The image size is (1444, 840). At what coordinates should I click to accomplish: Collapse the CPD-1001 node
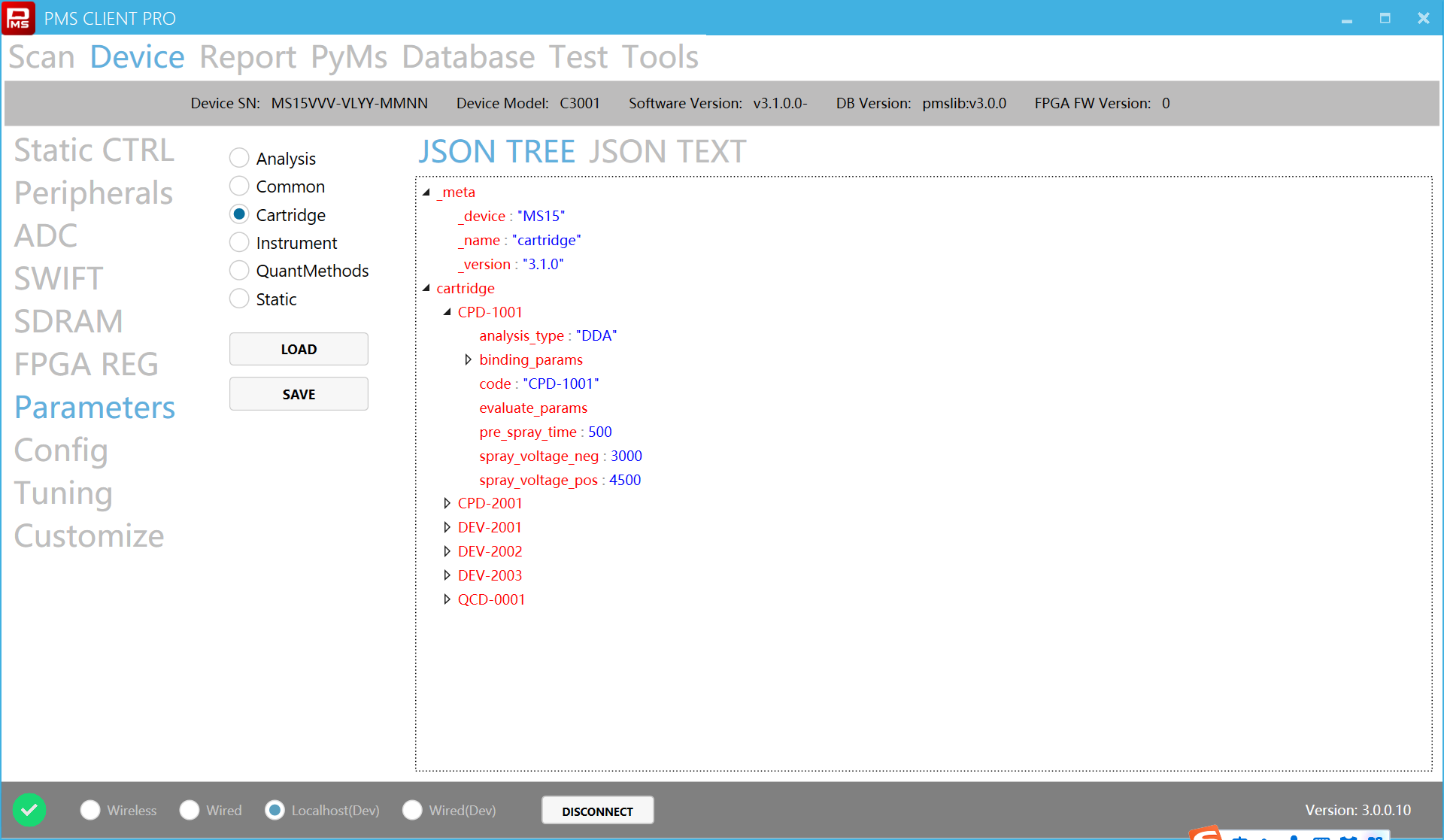point(447,312)
